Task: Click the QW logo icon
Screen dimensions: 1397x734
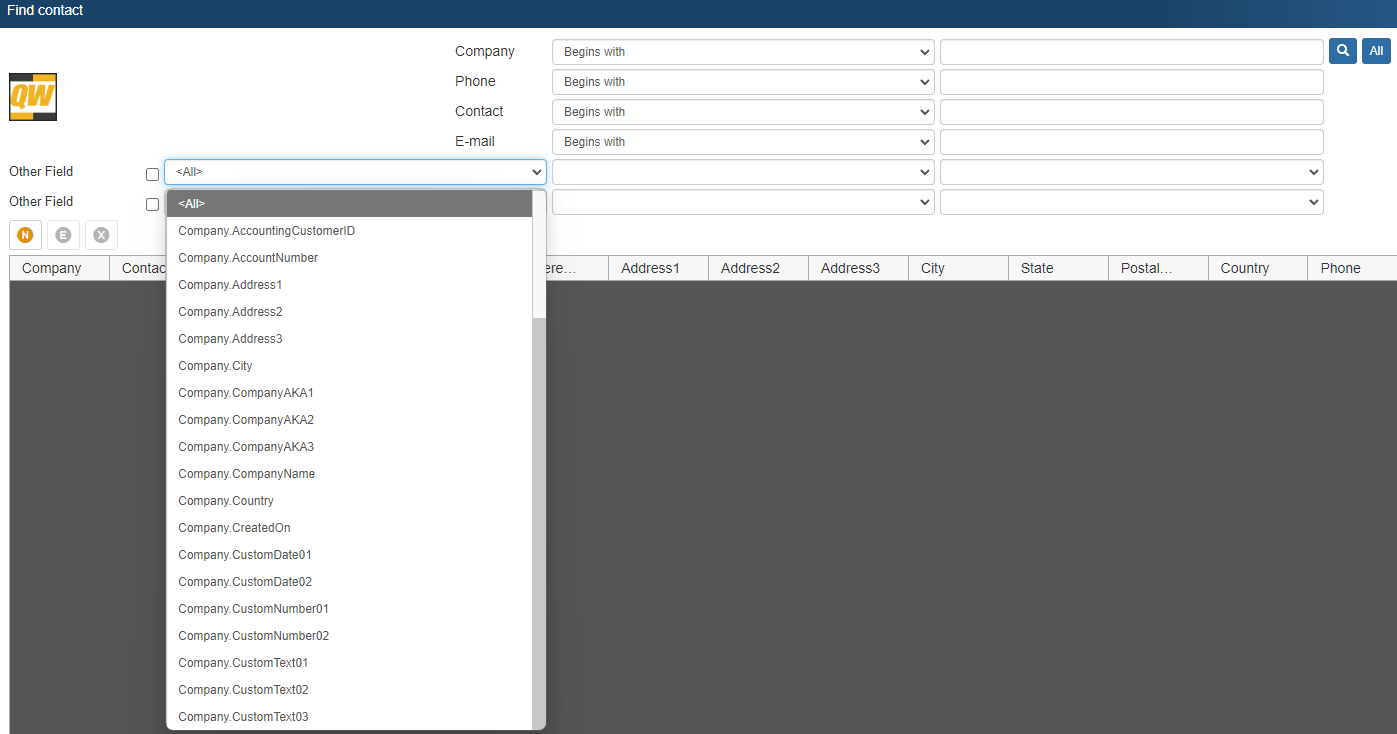Action: point(33,97)
